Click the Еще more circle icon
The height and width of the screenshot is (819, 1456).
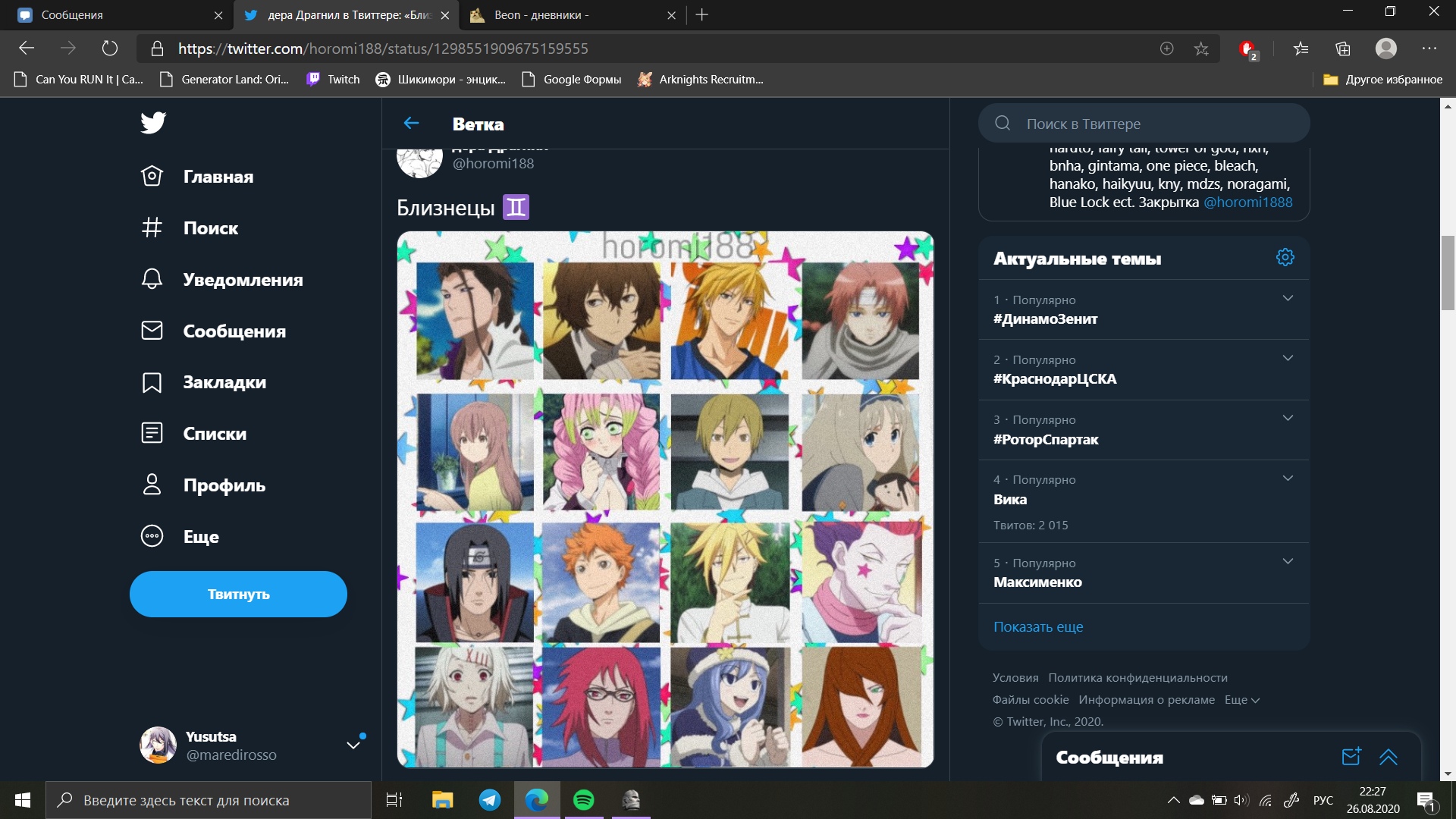pos(152,536)
